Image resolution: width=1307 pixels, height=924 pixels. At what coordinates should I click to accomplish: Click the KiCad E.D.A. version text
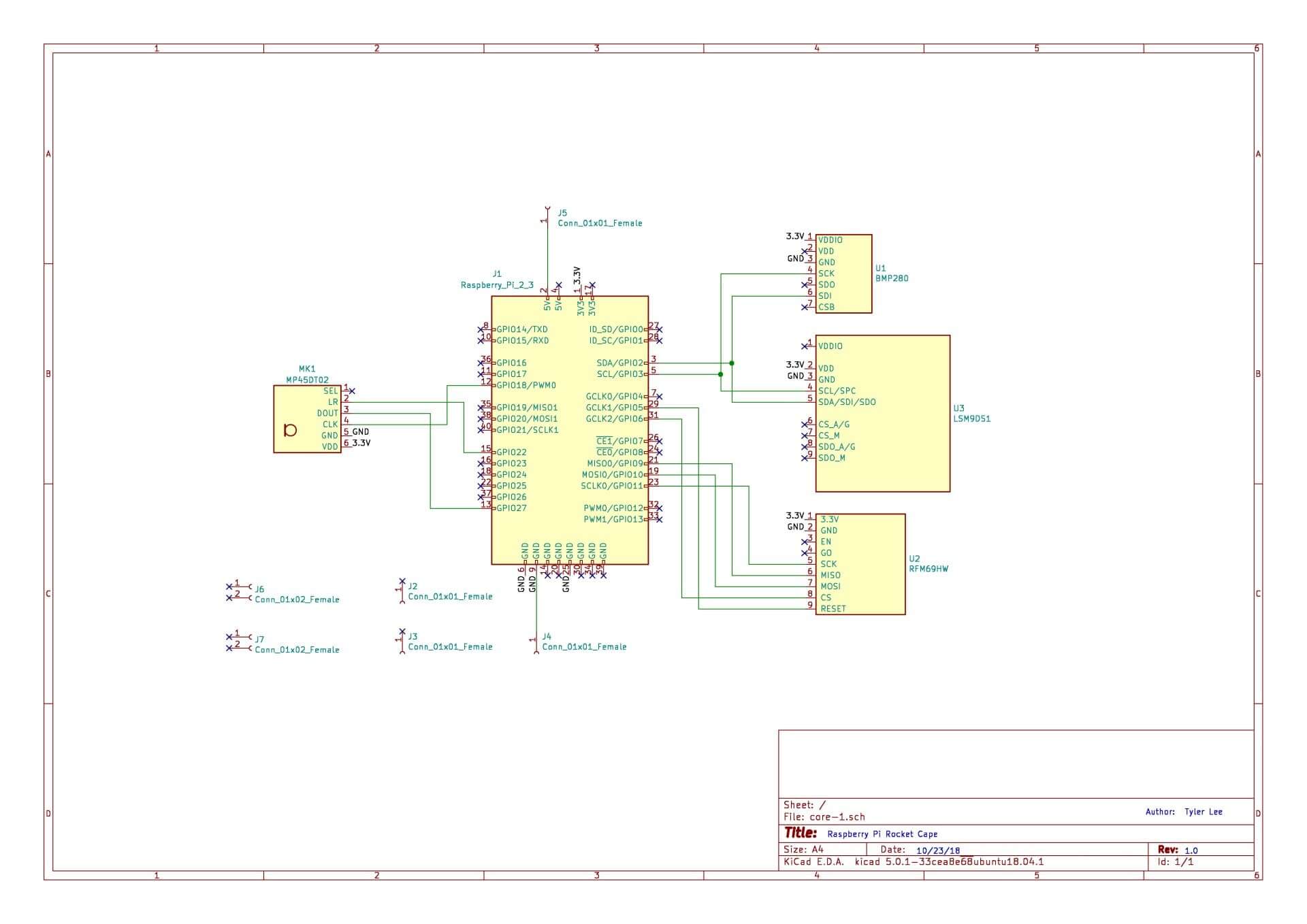click(914, 862)
